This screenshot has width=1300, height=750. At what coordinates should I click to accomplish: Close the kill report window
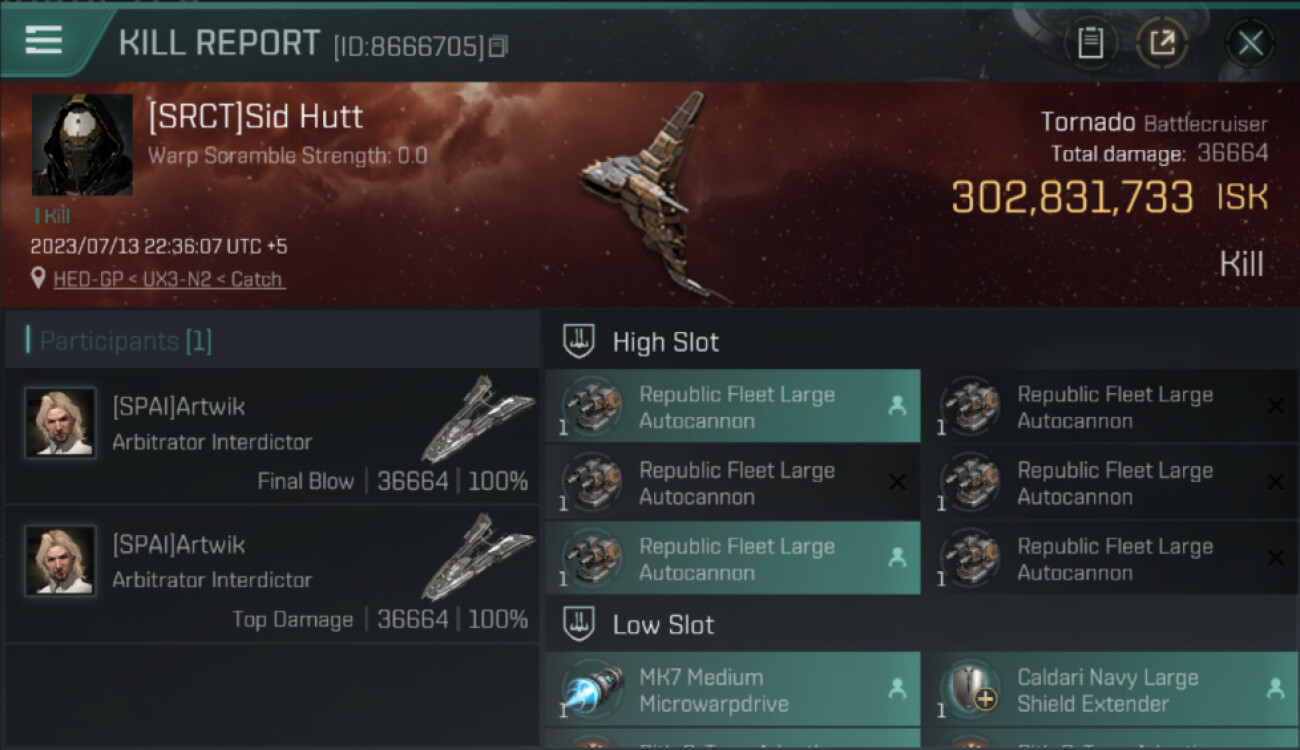click(1250, 43)
